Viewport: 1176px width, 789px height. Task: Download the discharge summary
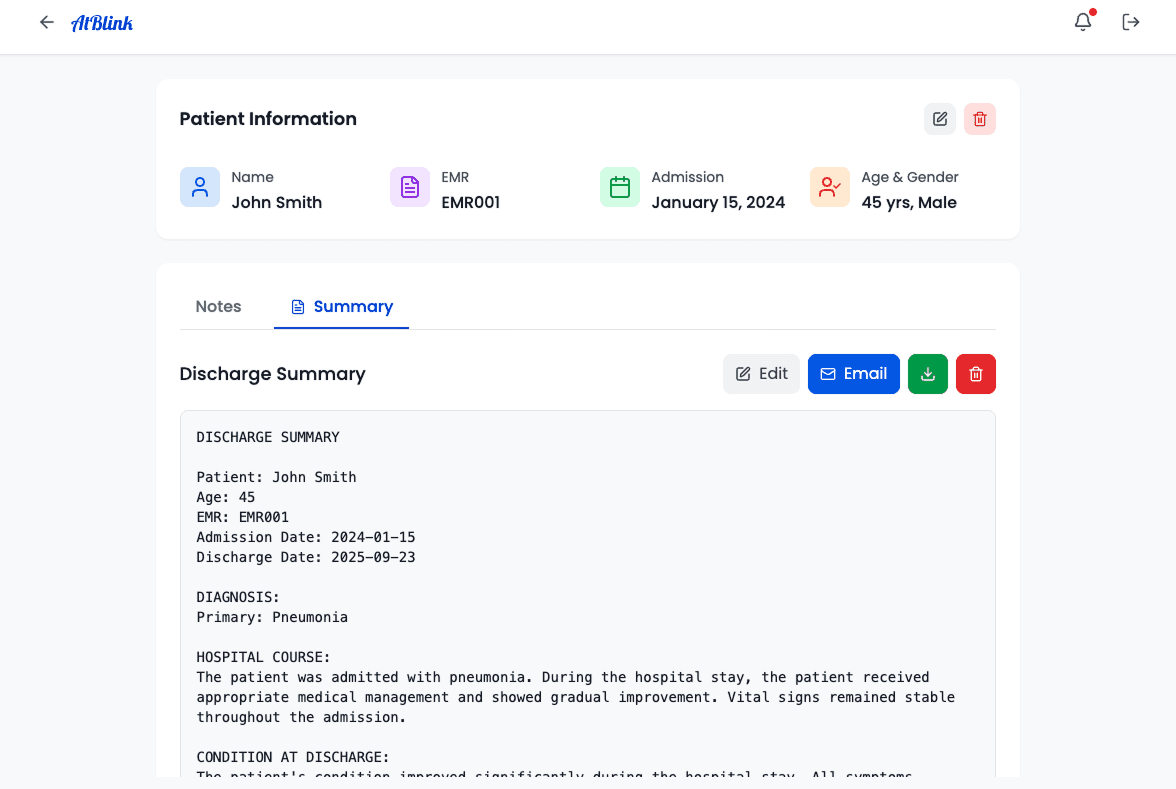click(928, 374)
